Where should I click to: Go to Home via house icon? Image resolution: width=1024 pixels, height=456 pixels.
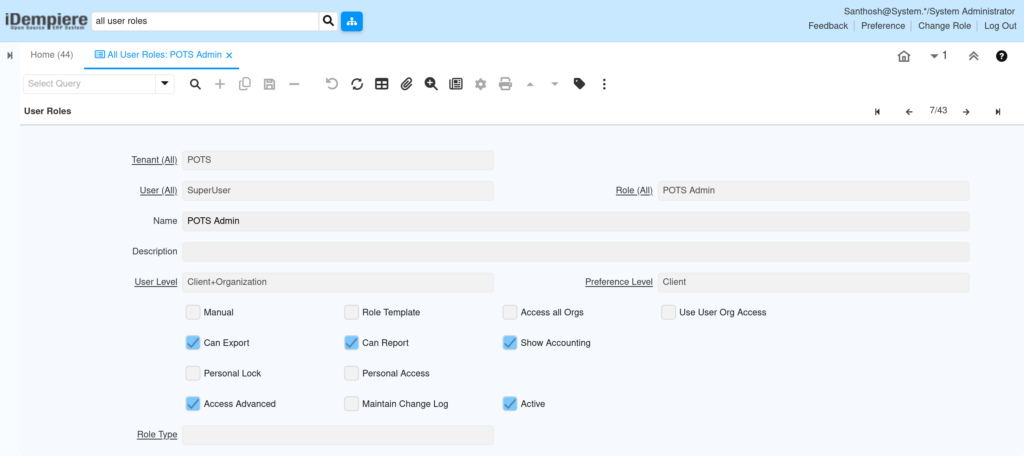coord(904,56)
